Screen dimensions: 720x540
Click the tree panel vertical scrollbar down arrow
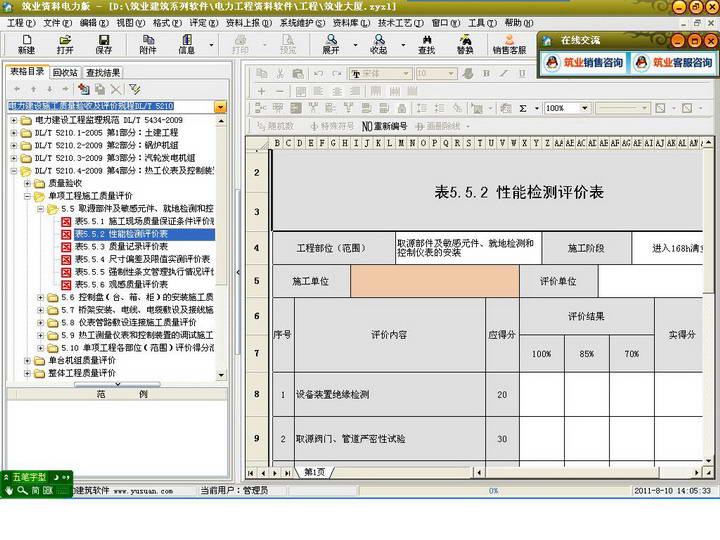point(221,375)
